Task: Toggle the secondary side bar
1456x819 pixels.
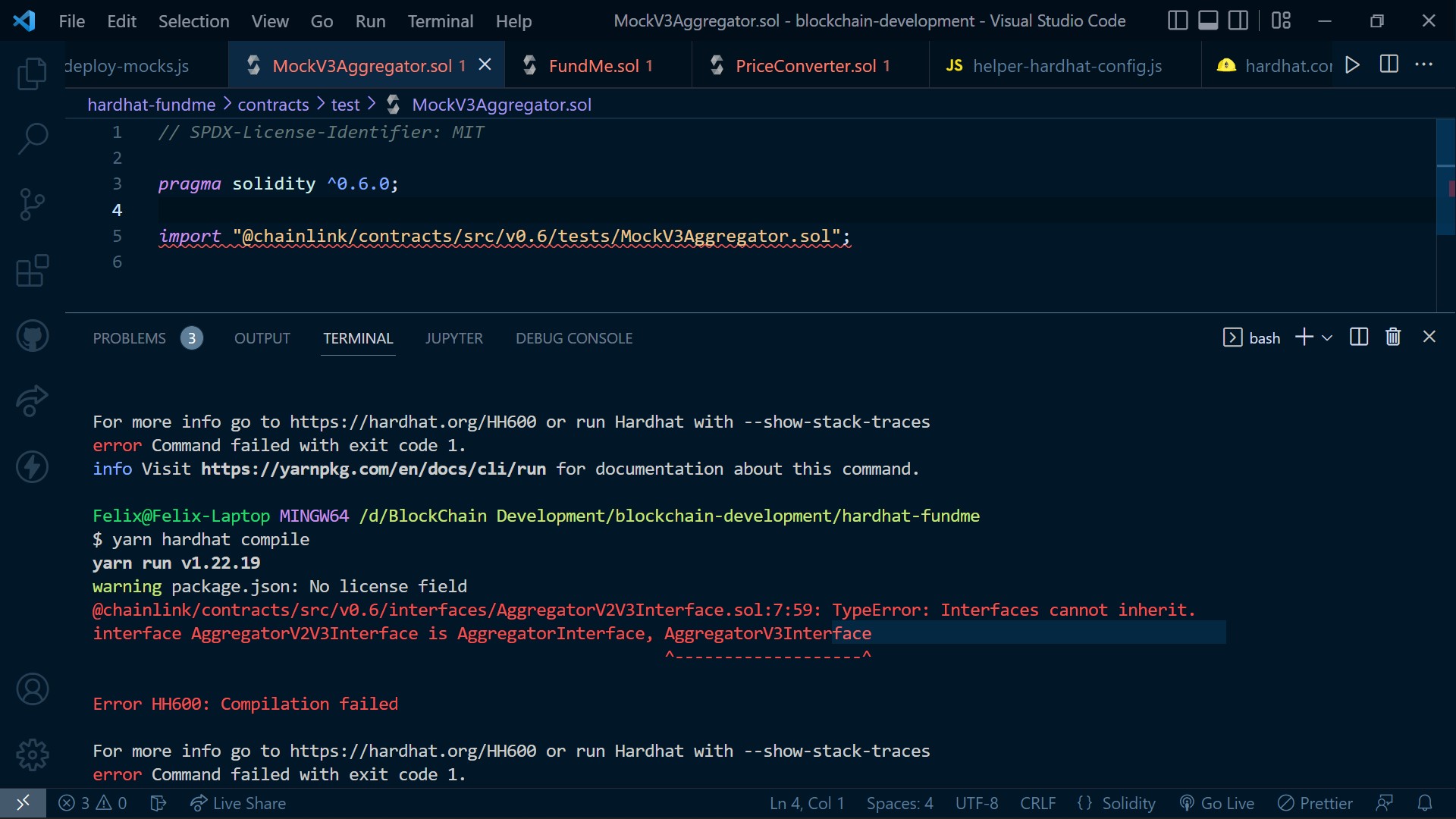Action: coord(1238,20)
